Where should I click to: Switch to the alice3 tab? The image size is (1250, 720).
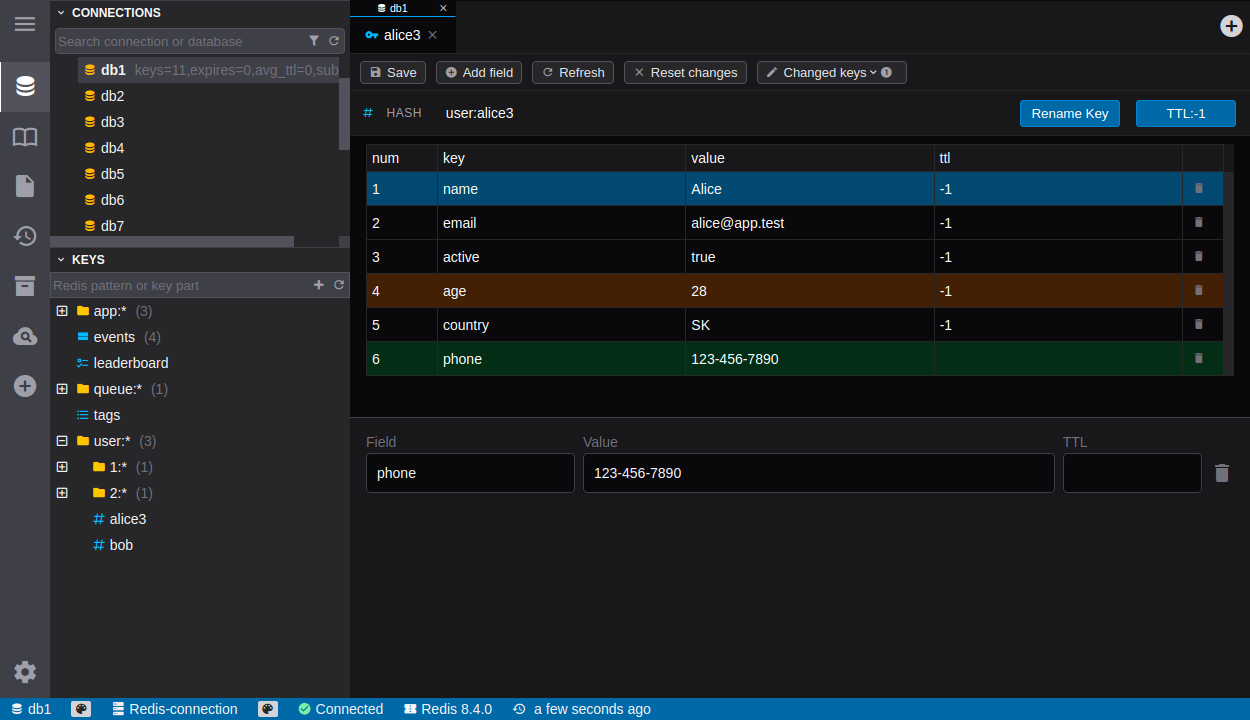pyautogui.click(x=401, y=35)
